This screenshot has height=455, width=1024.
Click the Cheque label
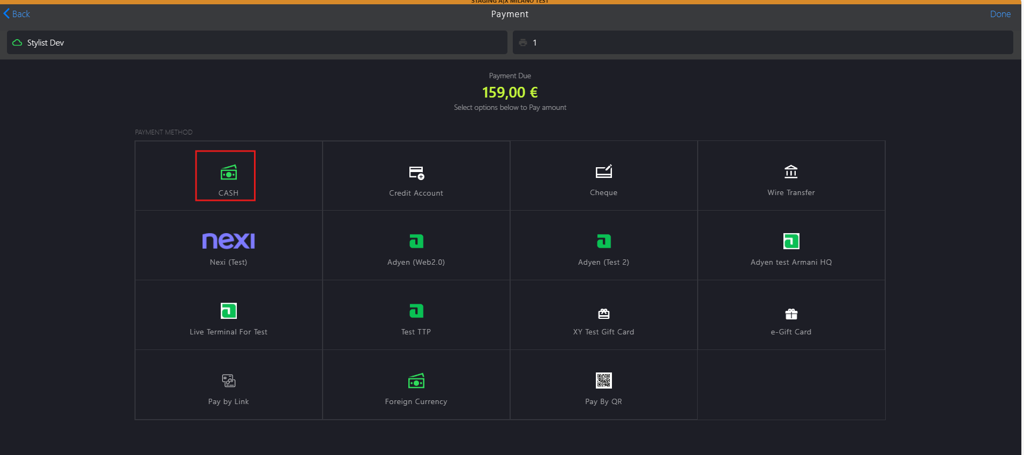pyautogui.click(x=603, y=193)
